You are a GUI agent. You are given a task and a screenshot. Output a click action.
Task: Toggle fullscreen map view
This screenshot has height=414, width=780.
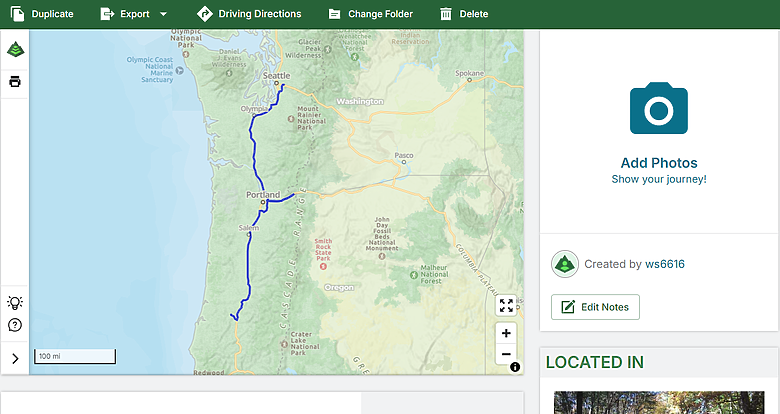pyautogui.click(x=506, y=305)
